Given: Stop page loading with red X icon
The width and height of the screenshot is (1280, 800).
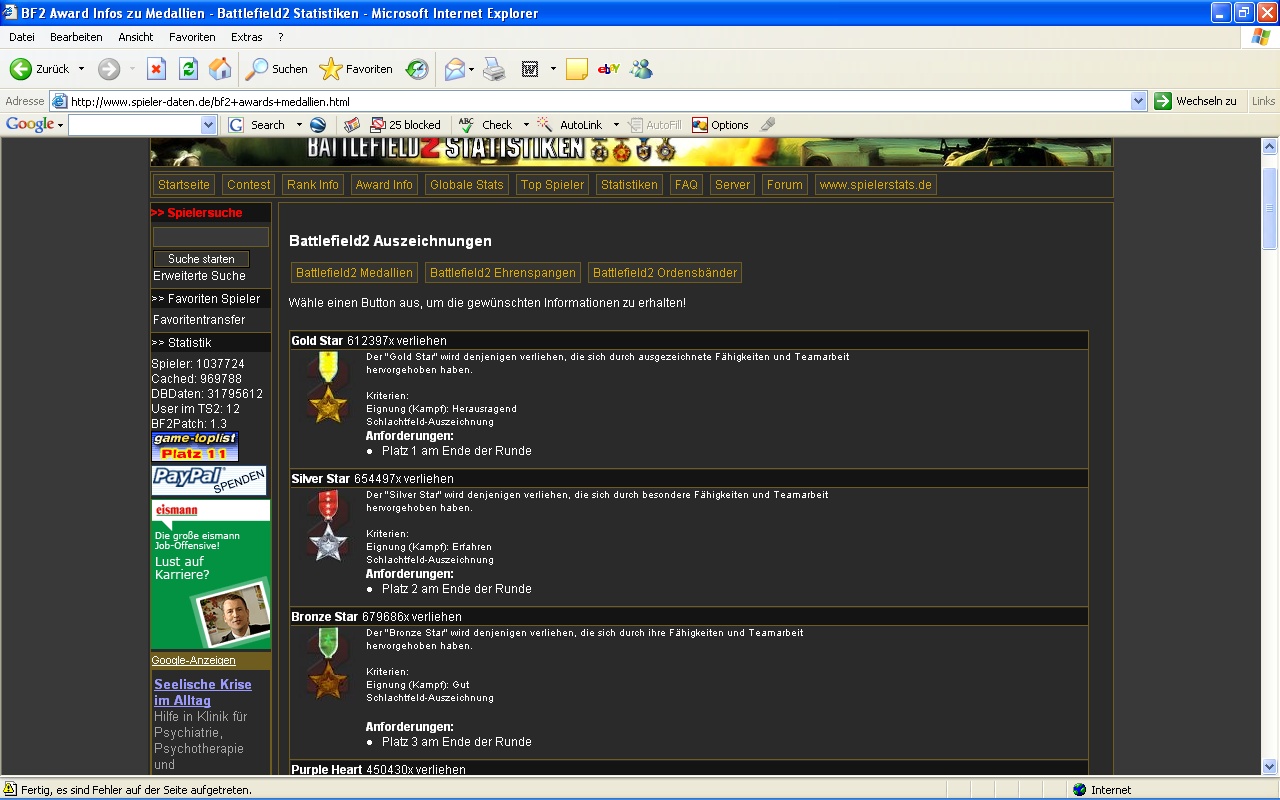Looking at the screenshot, I should 156,69.
